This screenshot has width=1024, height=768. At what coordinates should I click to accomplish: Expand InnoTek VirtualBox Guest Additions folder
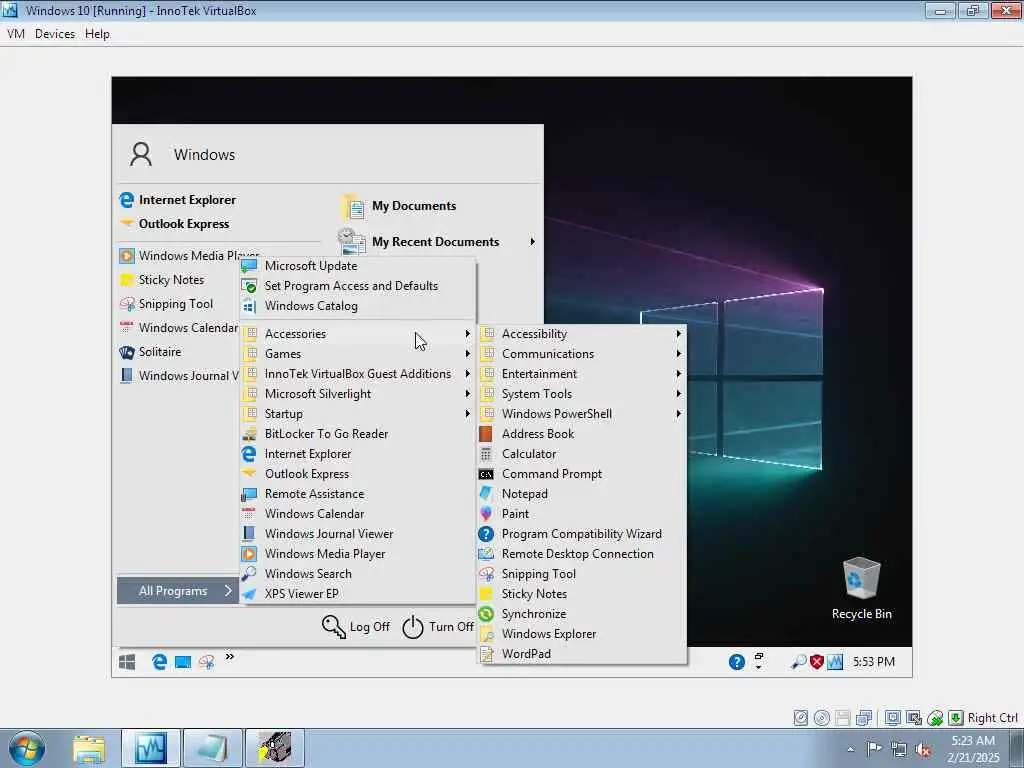(357, 374)
